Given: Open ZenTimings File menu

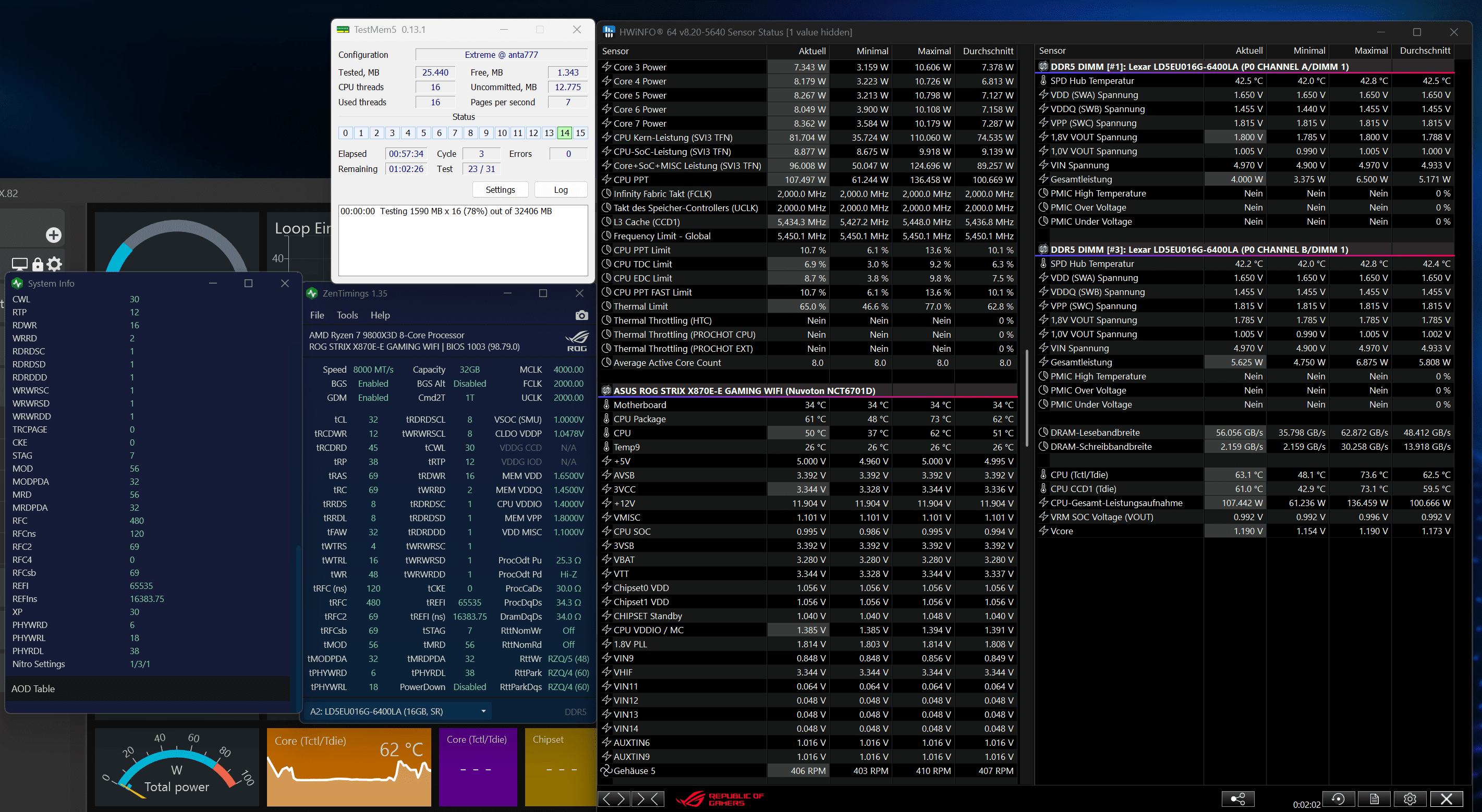Looking at the screenshot, I should (x=317, y=315).
